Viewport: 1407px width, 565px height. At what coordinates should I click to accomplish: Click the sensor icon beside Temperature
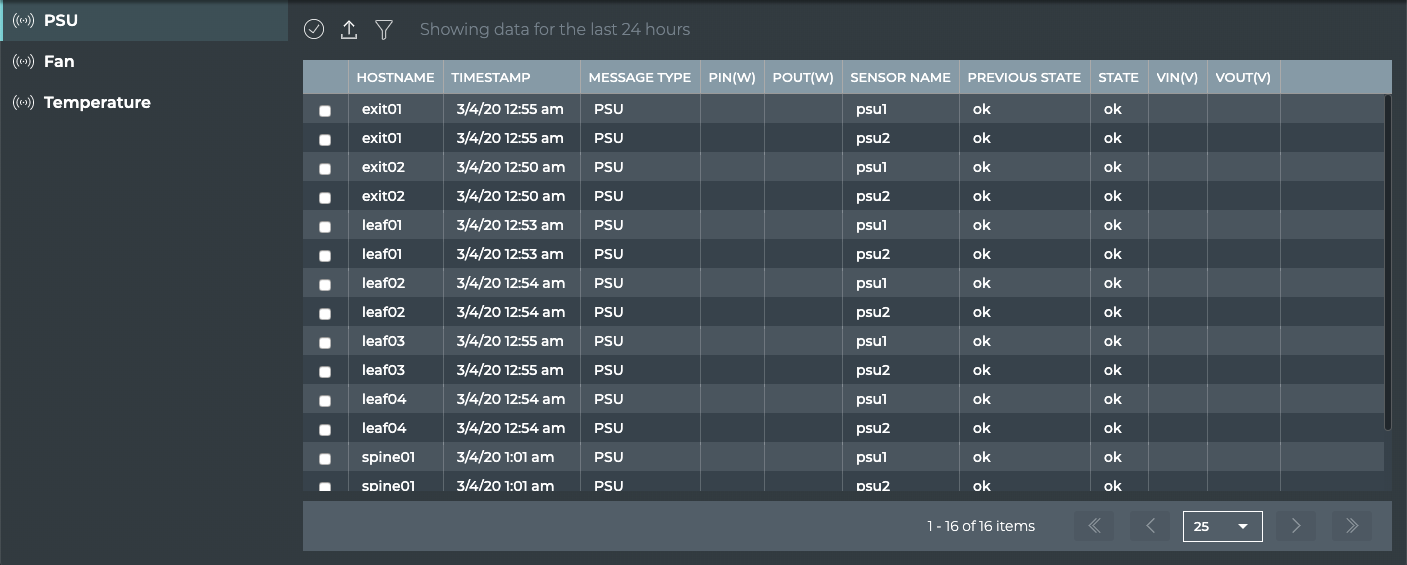pos(23,103)
